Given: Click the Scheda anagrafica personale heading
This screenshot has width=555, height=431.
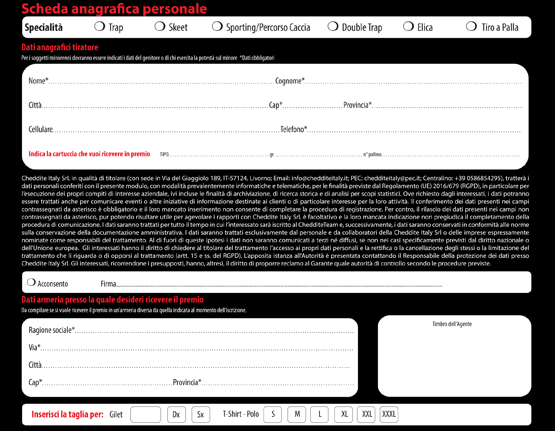Looking at the screenshot, I should [x=114, y=8].
